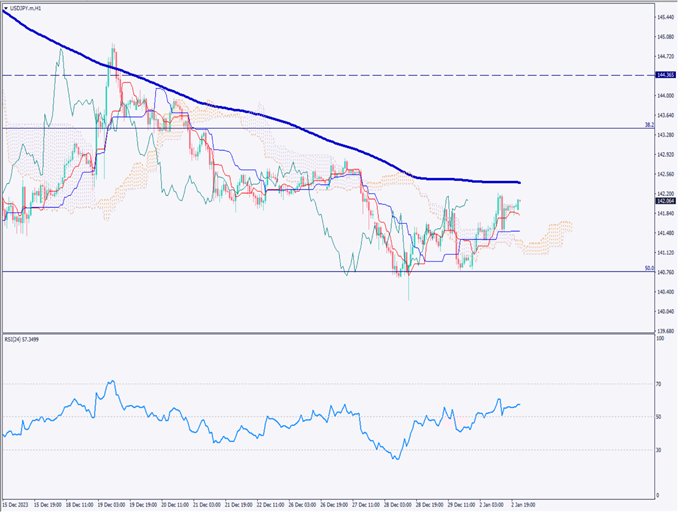
Task: Click the RSI line's lowest trough
Action: point(397,459)
